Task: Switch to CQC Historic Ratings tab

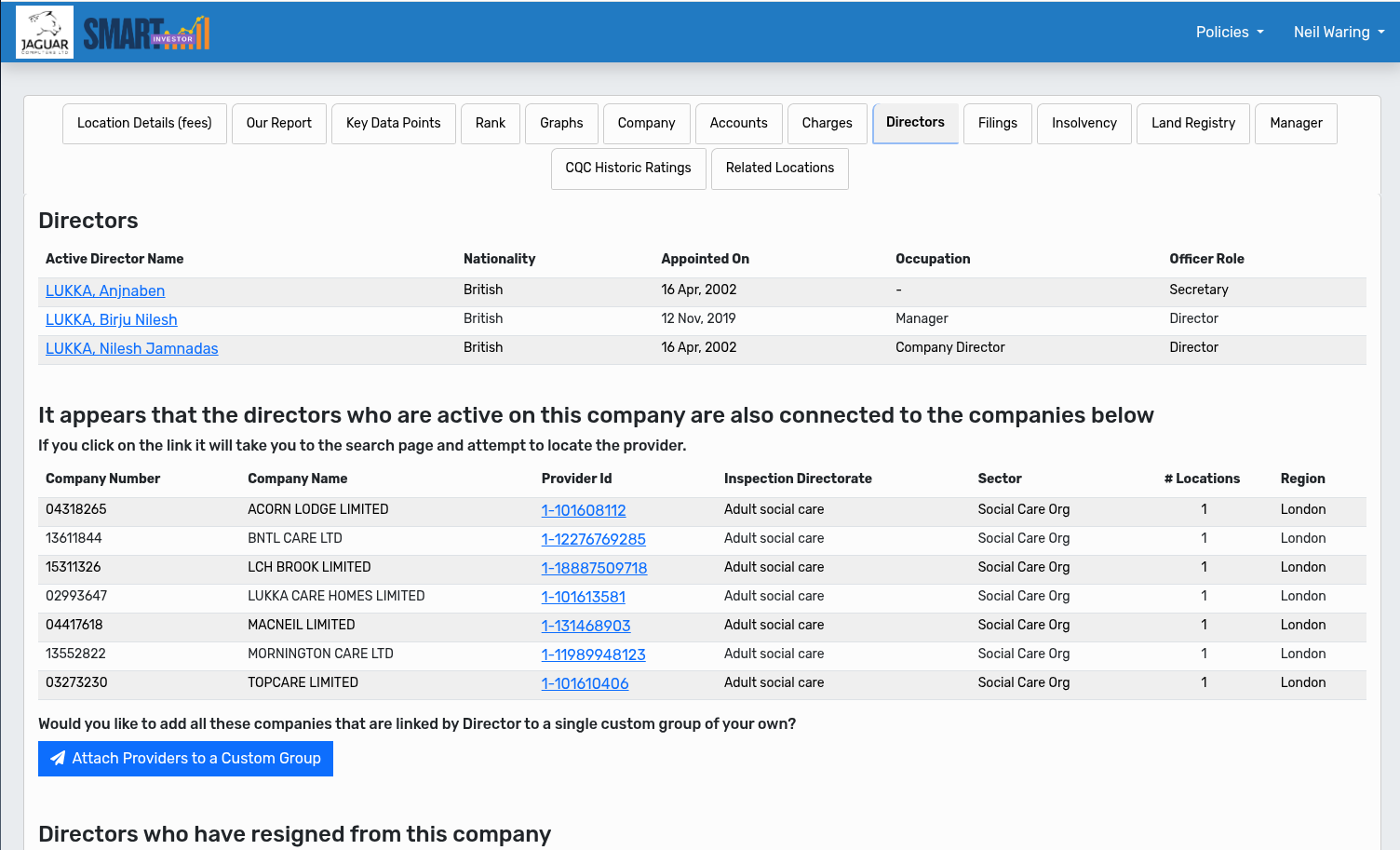Action: (x=628, y=169)
